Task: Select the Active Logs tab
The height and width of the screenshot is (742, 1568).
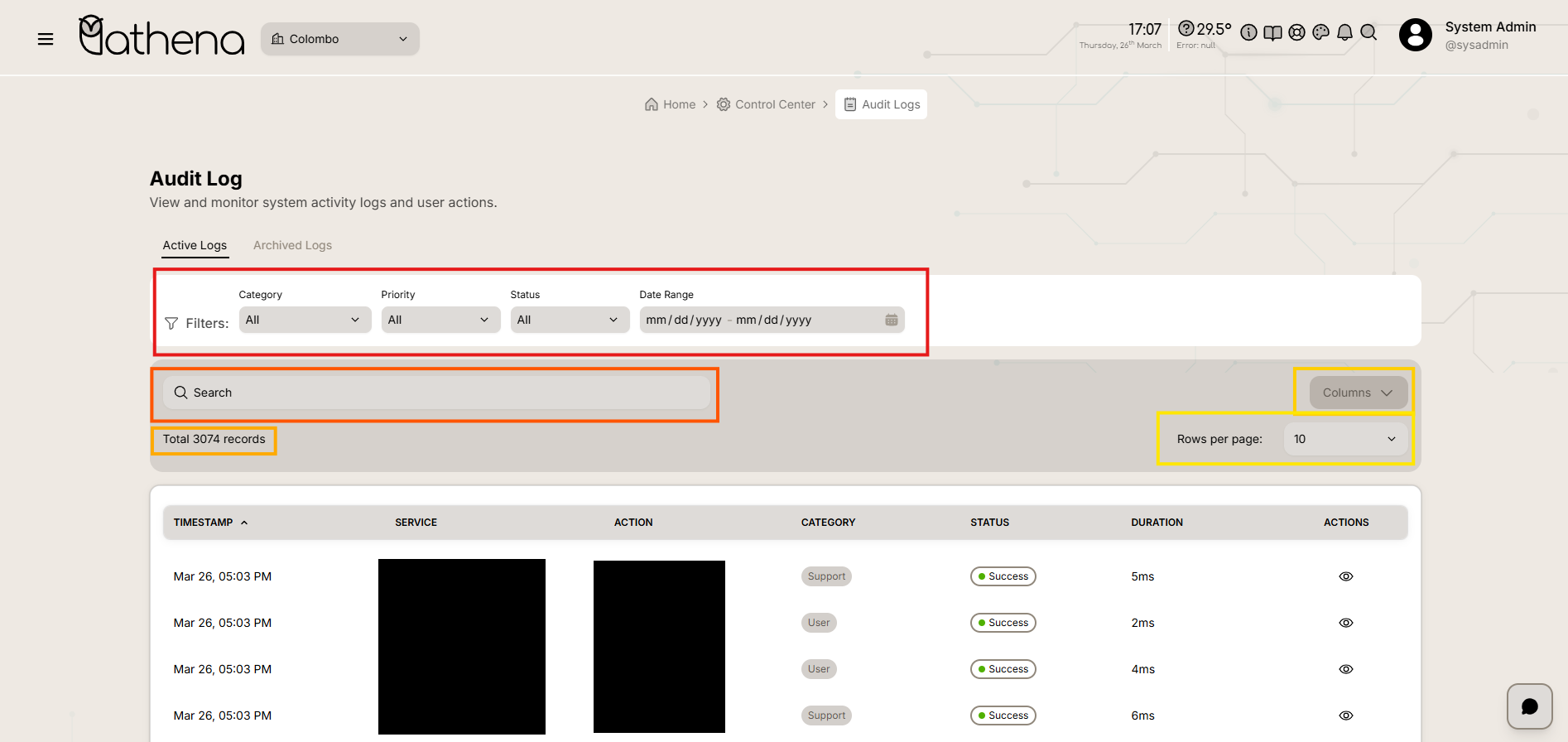Action: (x=195, y=245)
